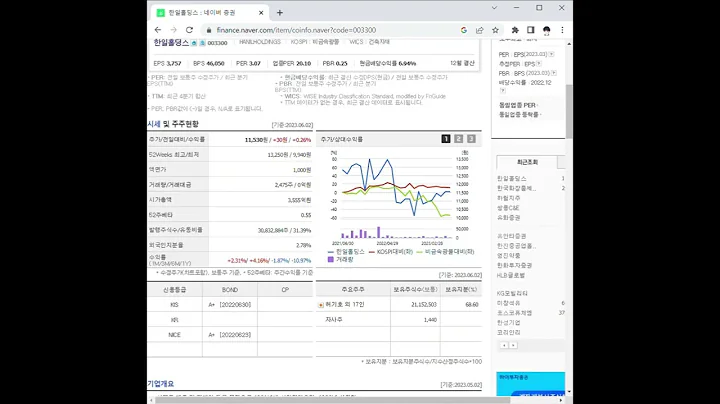Click the lock icon beside the URL
The width and height of the screenshot is (720, 404).
(209, 30)
